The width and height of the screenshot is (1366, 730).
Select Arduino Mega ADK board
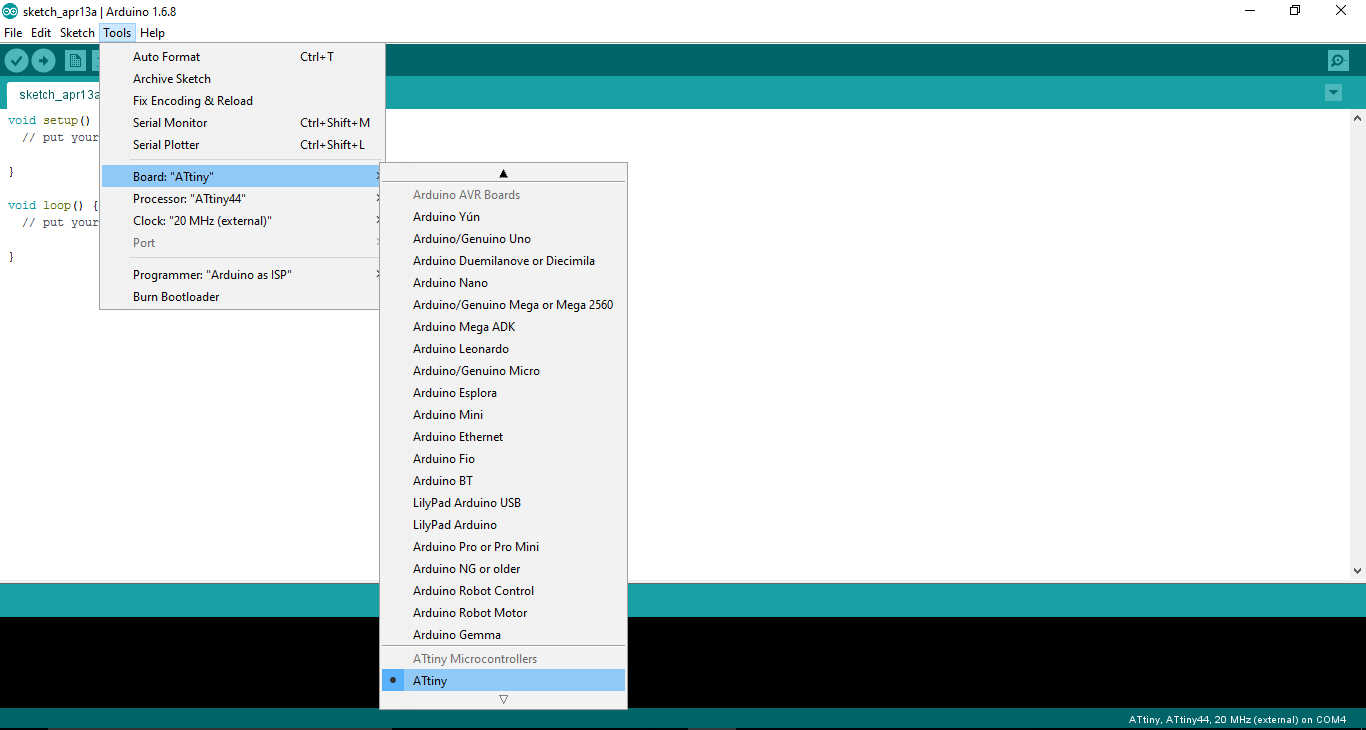503,327
